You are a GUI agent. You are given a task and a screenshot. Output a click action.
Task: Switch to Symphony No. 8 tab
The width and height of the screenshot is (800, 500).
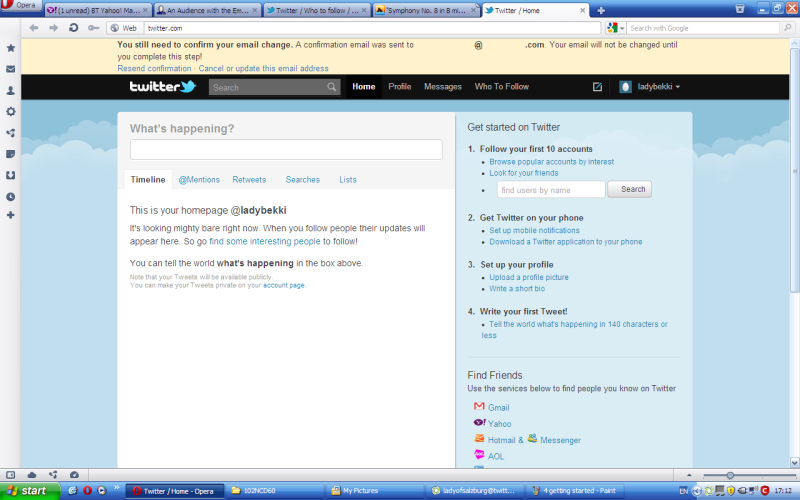click(x=426, y=10)
